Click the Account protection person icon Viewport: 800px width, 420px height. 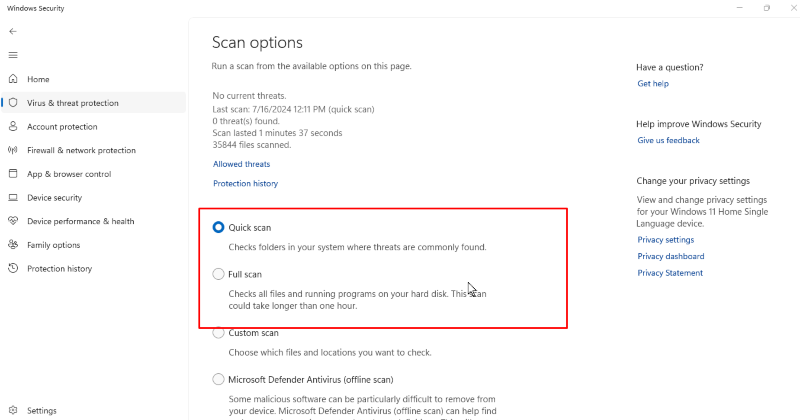[x=13, y=126]
